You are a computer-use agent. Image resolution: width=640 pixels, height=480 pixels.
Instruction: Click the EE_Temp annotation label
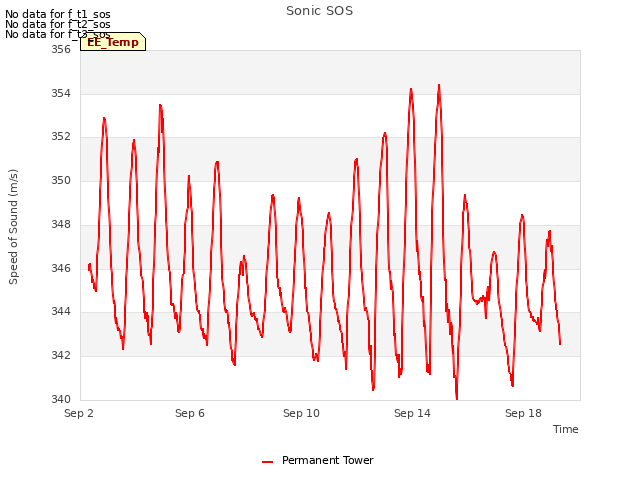click(113, 42)
